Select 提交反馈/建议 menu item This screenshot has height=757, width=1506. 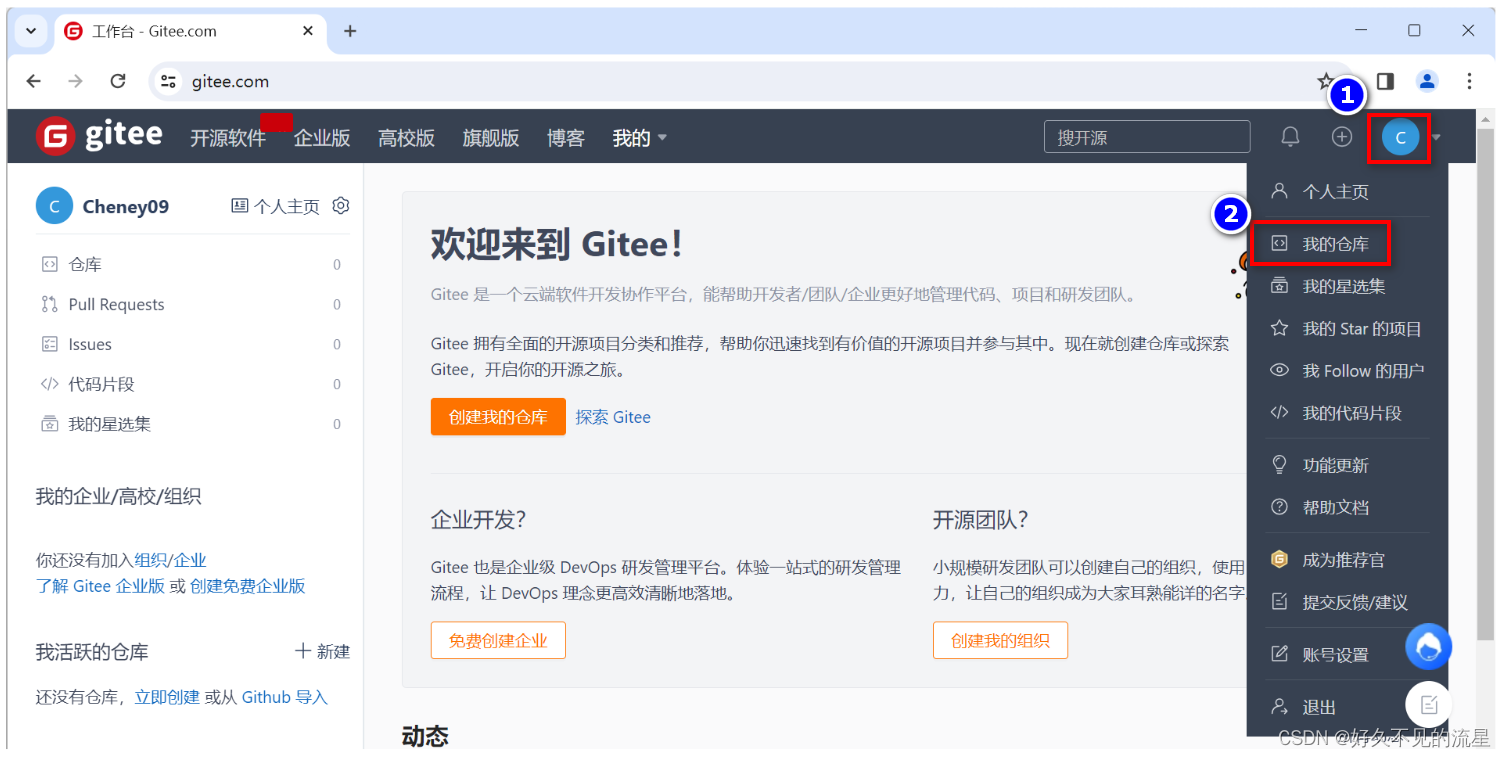click(x=1347, y=602)
